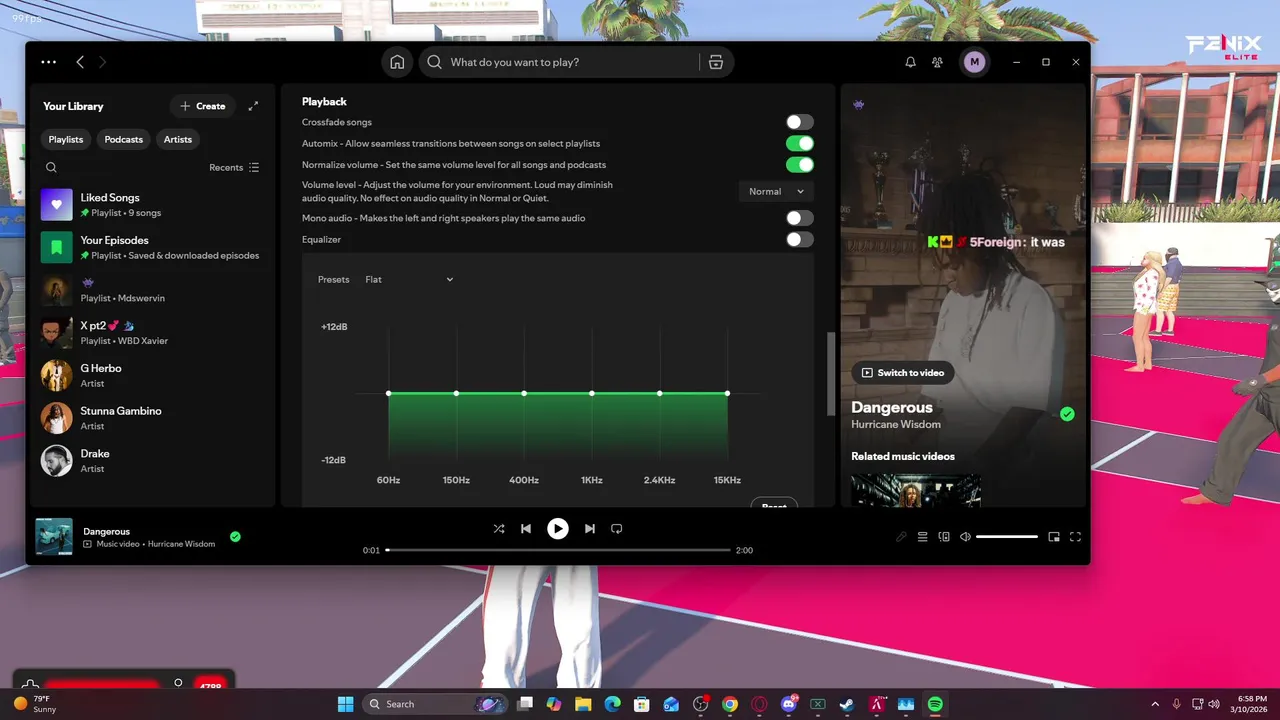Click the song progress bar

[x=558, y=550]
